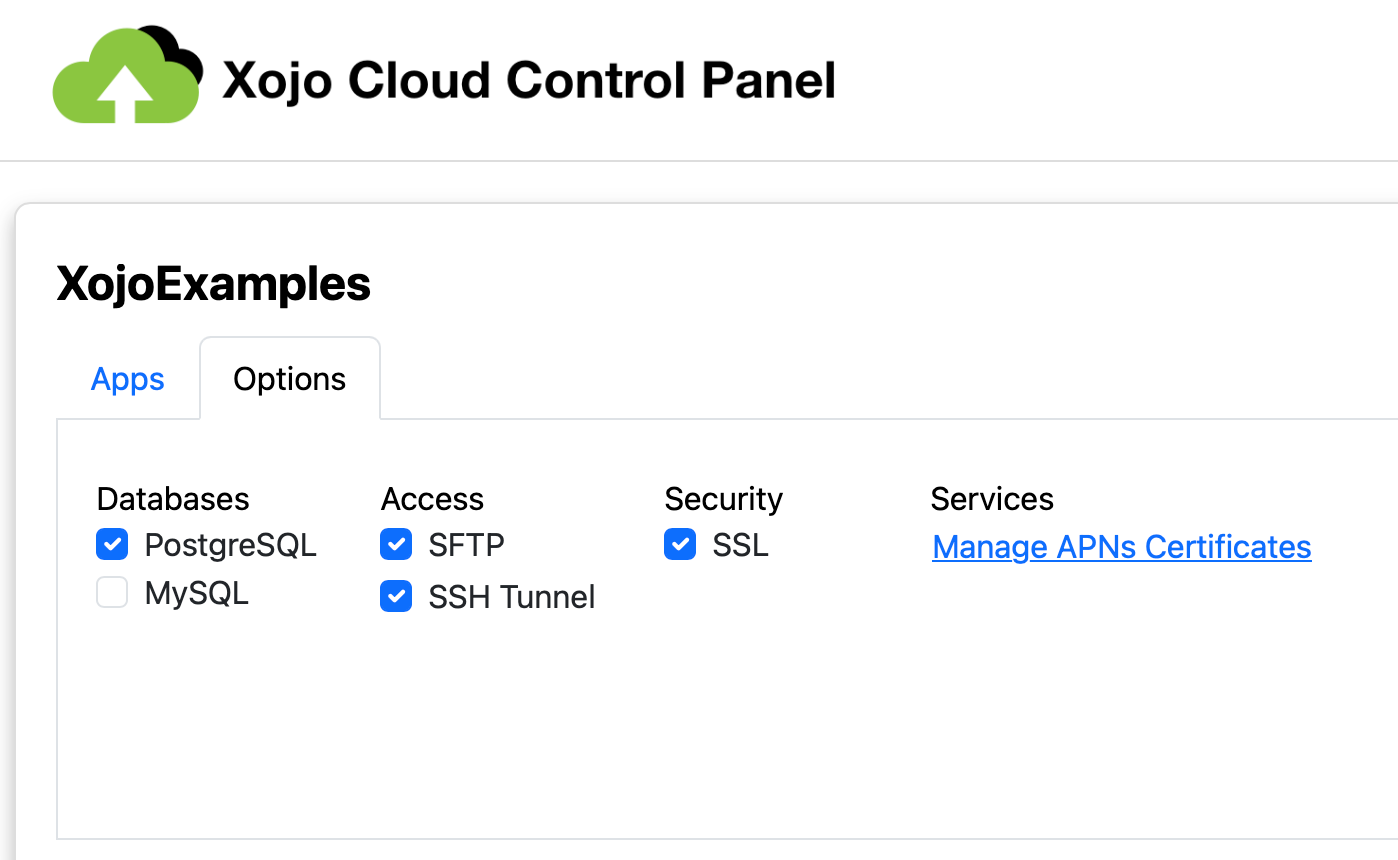Click the PostgreSQL label text
1398x860 pixels.
click(231, 545)
